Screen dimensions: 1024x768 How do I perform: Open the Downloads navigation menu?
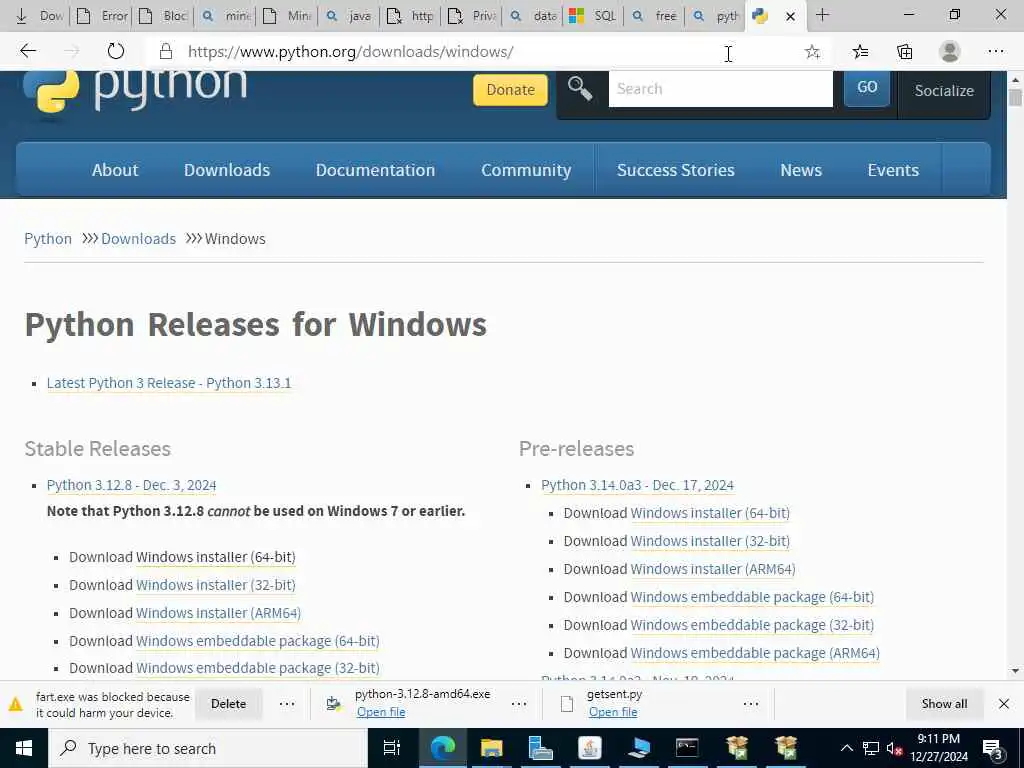pos(227,170)
